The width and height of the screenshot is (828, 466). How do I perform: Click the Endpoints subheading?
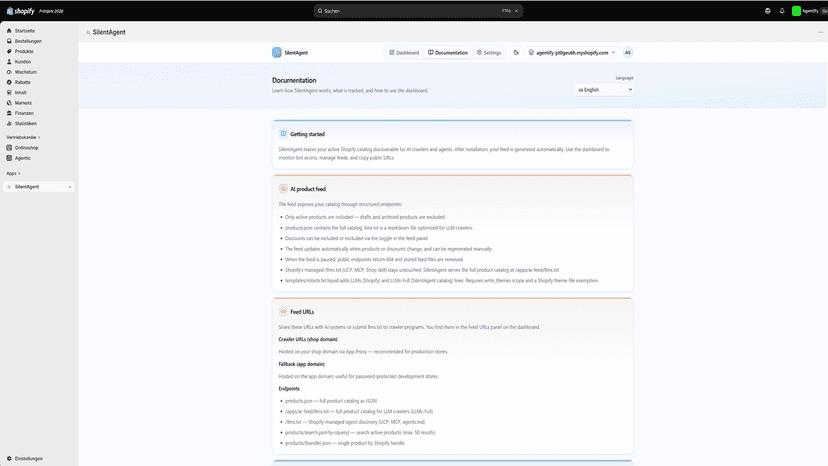click(289, 388)
